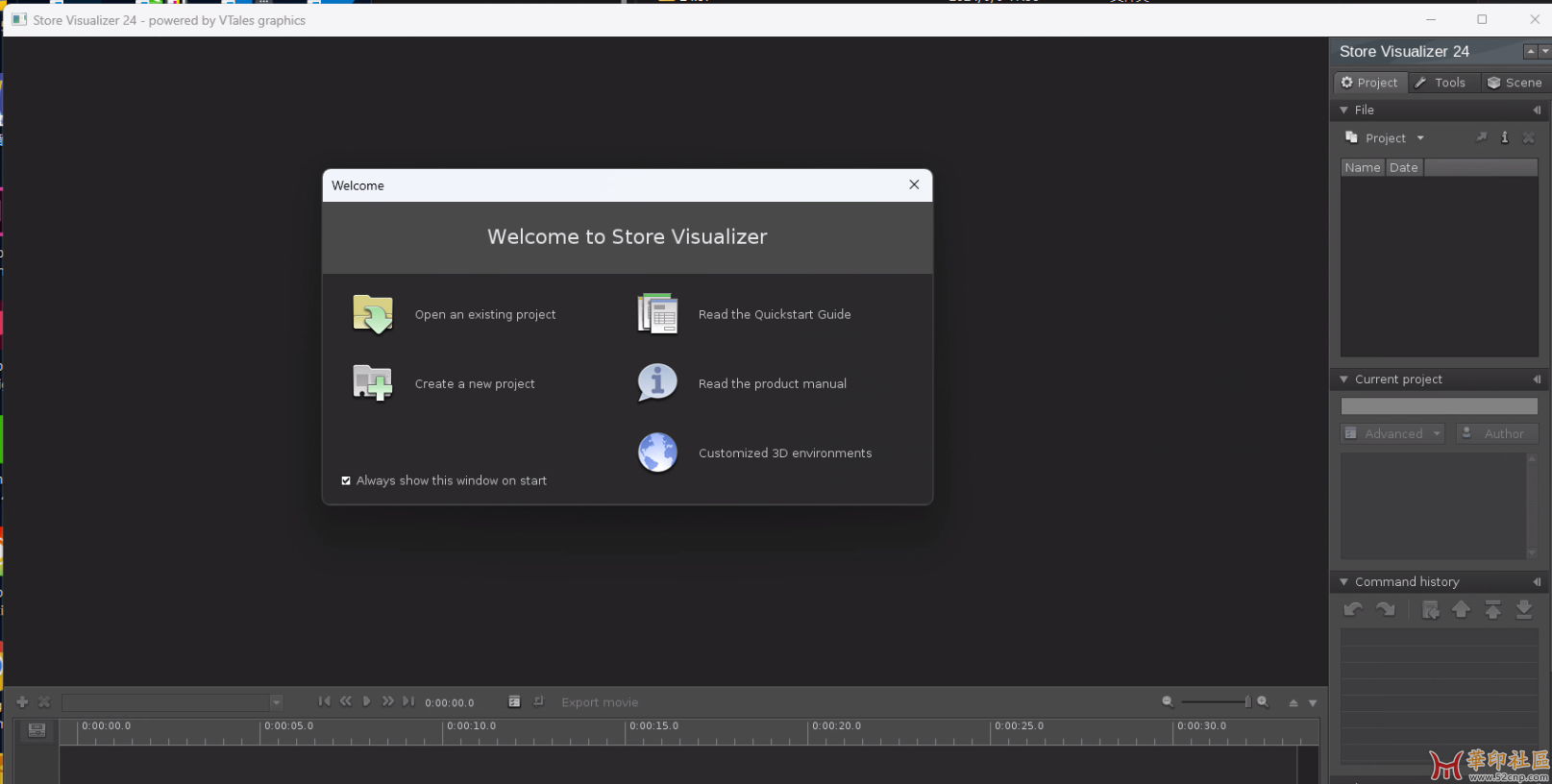
Task: Jump to the start of the timeline
Action: [x=325, y=701]
